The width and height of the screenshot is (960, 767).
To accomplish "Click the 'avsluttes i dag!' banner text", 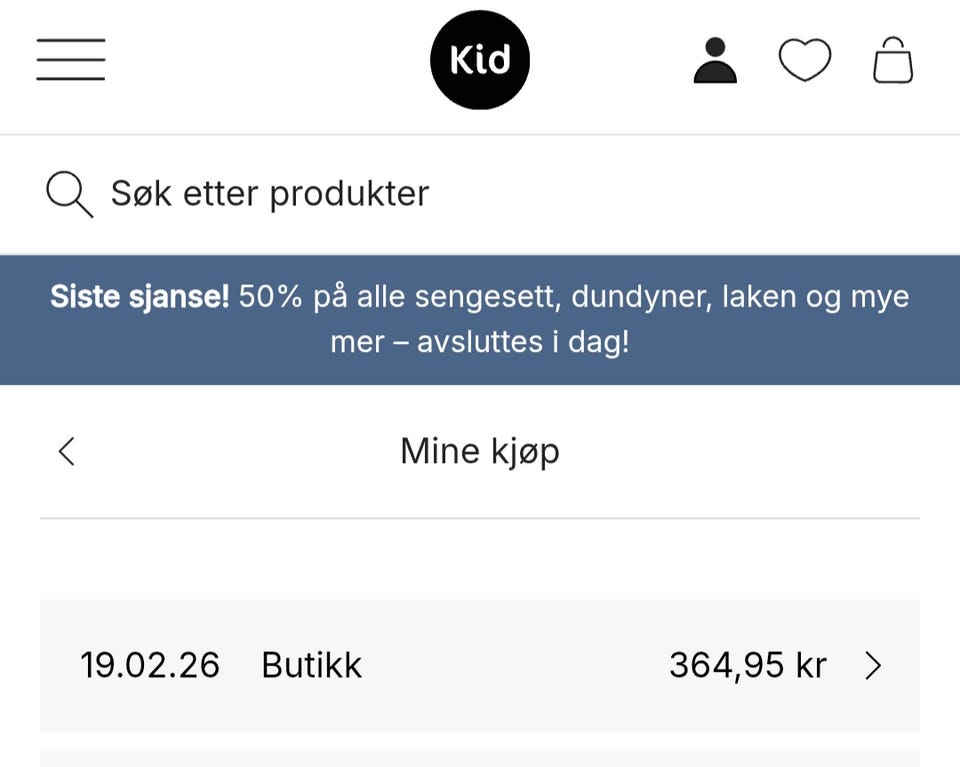I will click(523, 342).
